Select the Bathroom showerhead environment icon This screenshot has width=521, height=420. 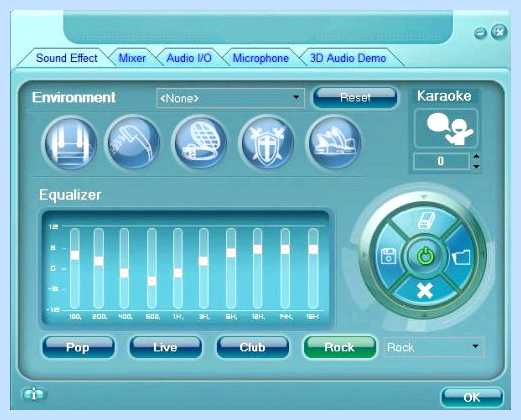[x=133, y=143]
